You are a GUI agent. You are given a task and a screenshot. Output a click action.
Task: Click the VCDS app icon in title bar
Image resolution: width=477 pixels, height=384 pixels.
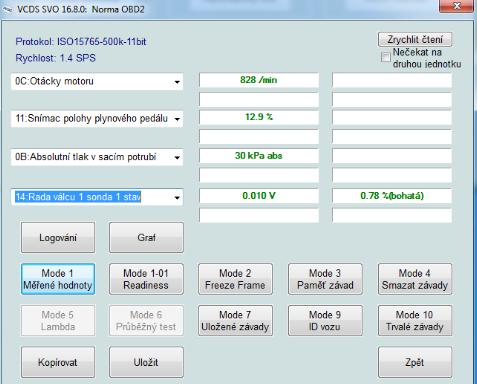tap(7, 9)
